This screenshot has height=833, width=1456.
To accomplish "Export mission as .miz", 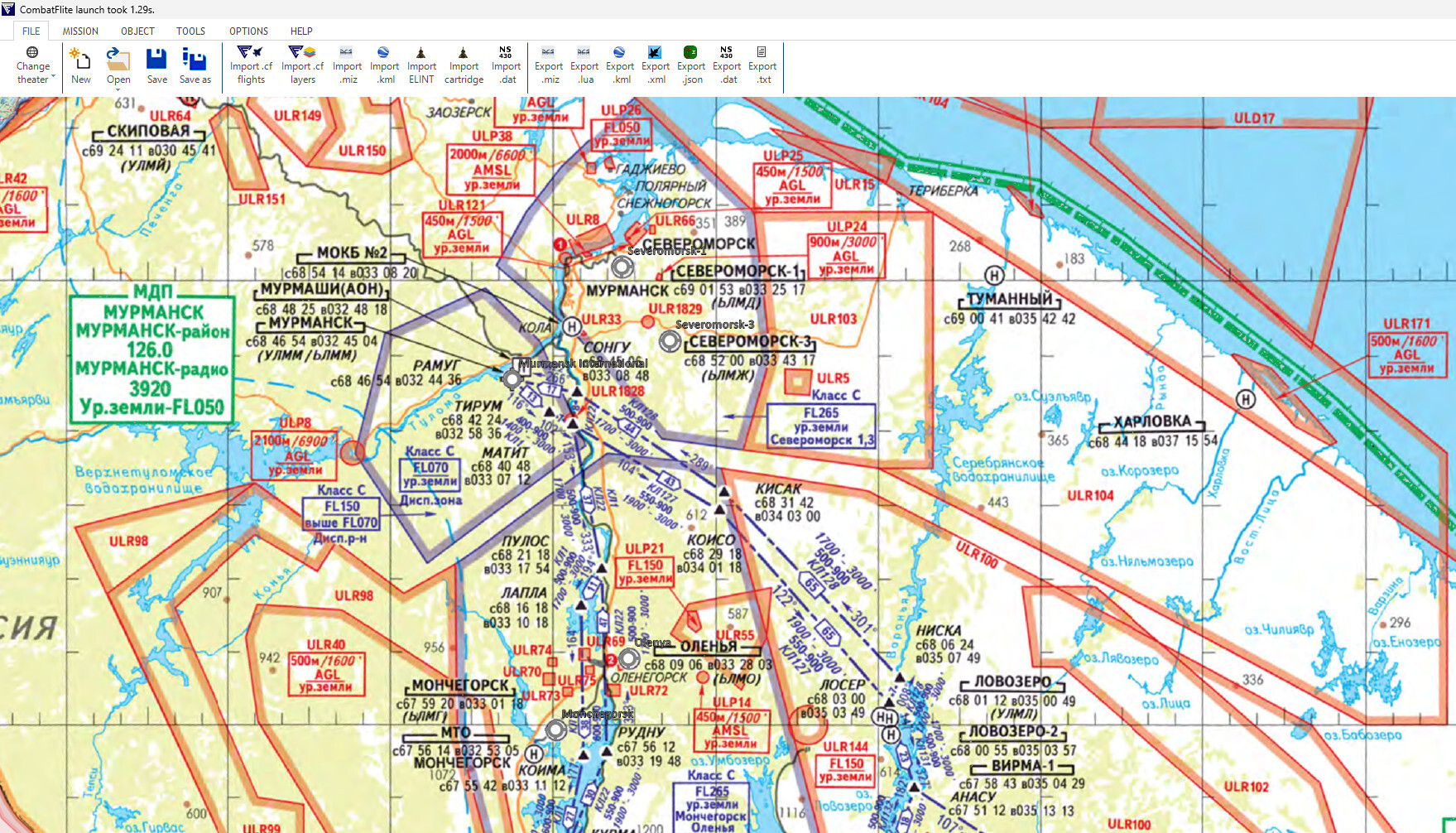I will click(x=549, y=65).
